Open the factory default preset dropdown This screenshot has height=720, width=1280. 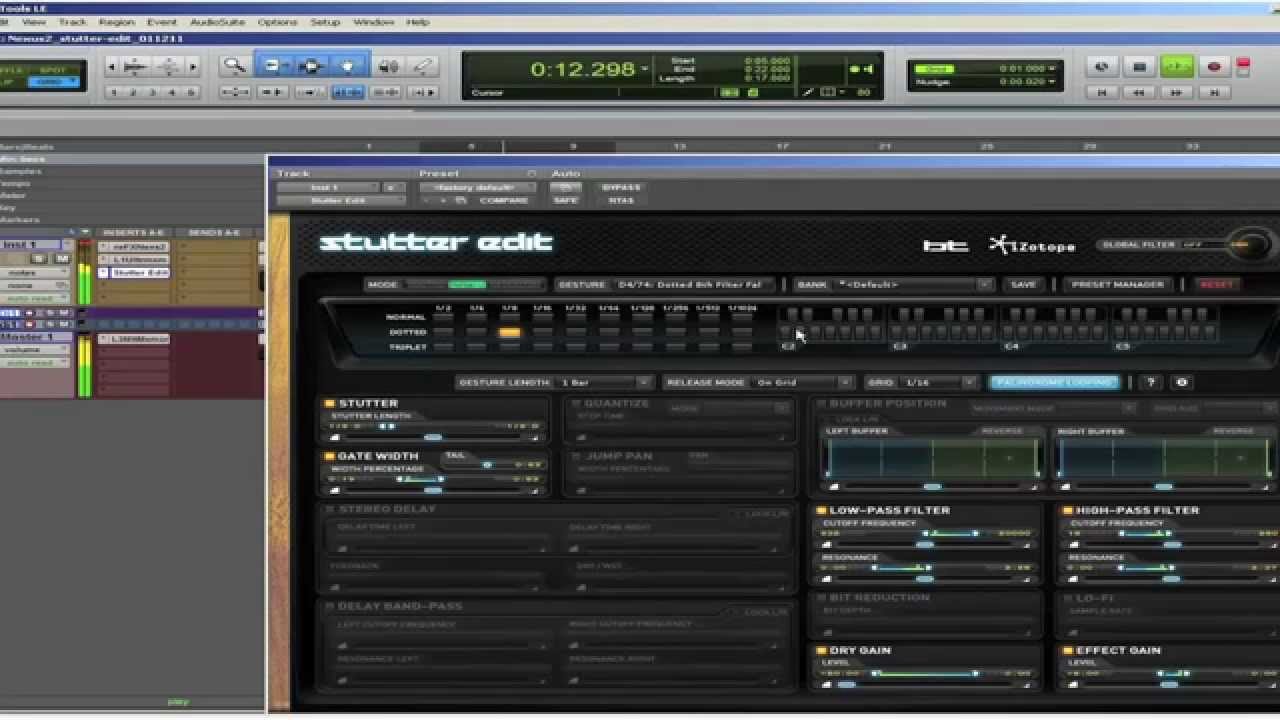click(478, 187)
